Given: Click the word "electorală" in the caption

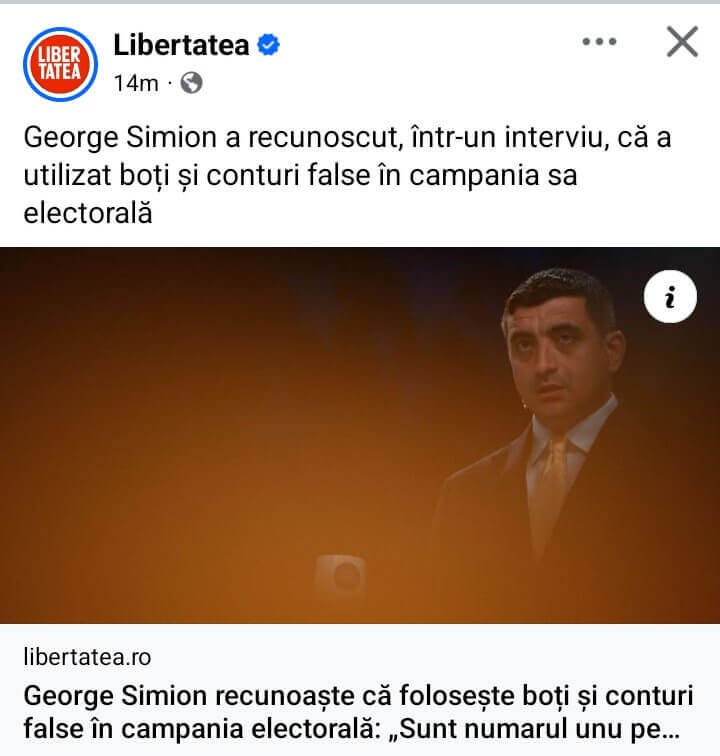Looking at the screenshot, I should pyautogui.click(x=88, y=213).
